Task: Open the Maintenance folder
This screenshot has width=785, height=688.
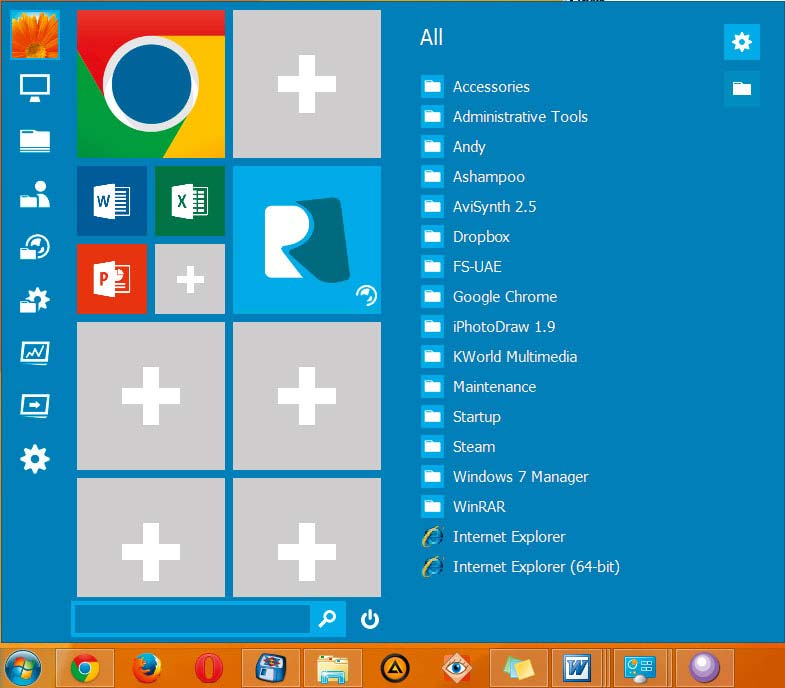Action: [479, 387]
